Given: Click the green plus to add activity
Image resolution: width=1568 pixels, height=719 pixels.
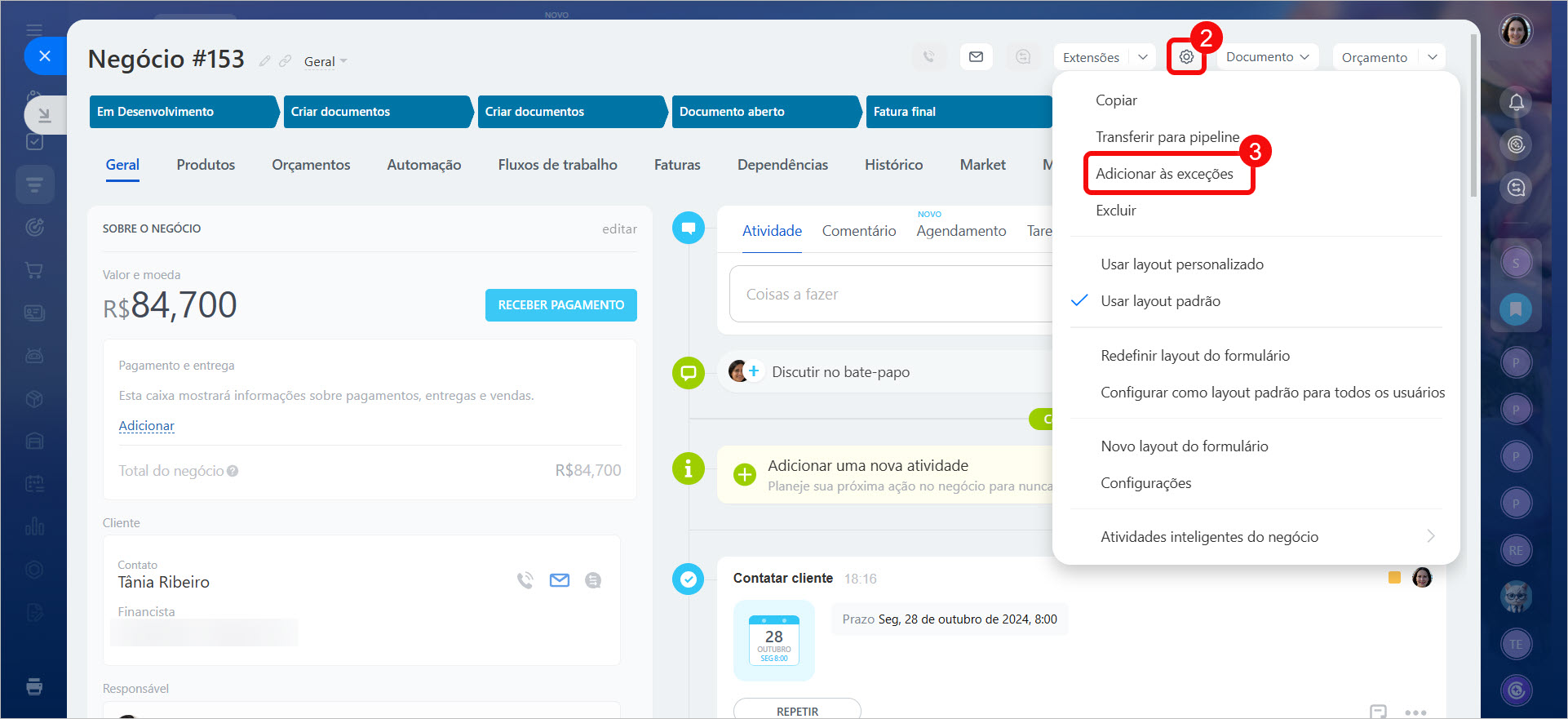Looking at the screenshot, I should click(745, 474).
